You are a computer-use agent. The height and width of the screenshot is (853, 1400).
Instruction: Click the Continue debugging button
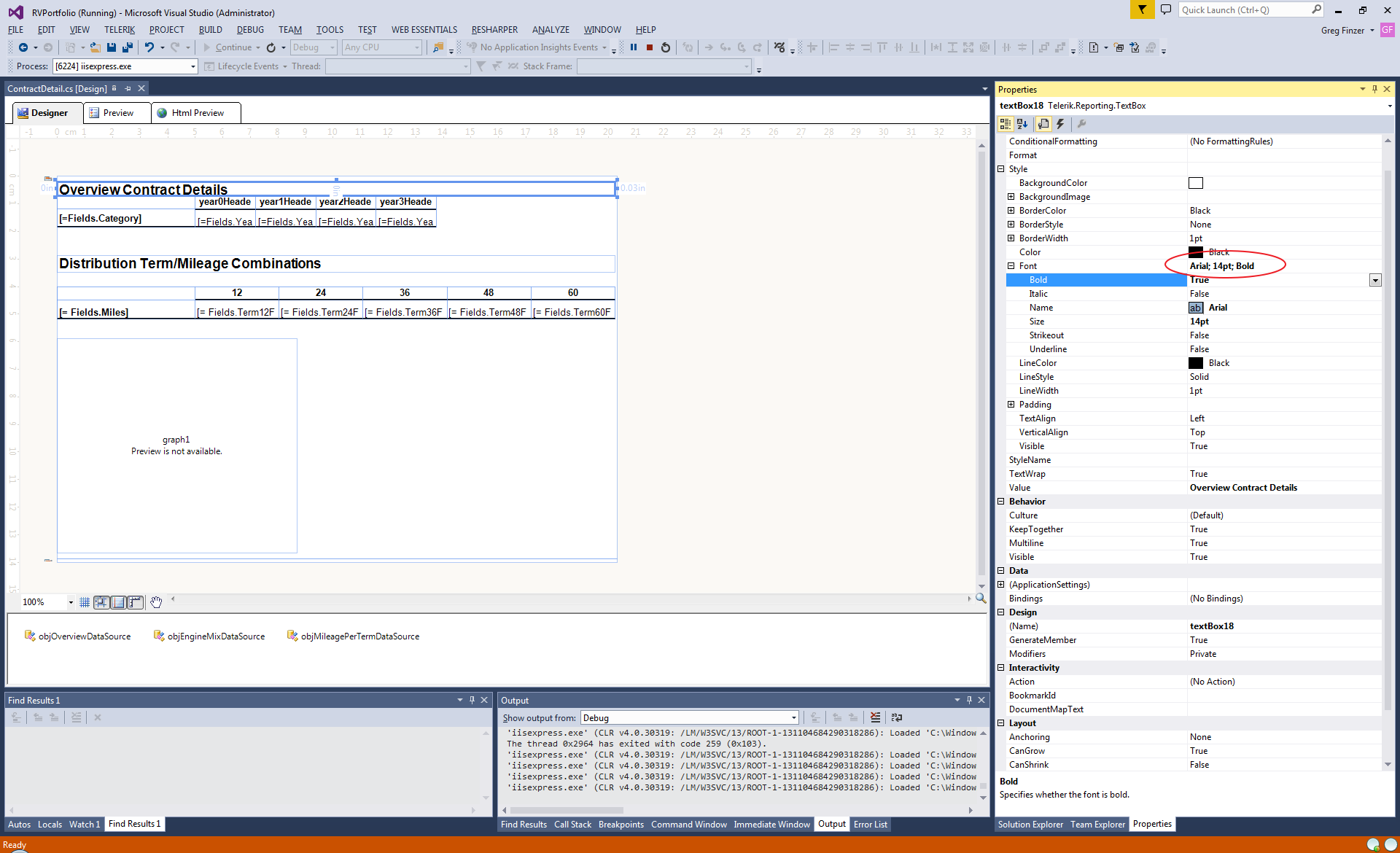tap(228, 47)
